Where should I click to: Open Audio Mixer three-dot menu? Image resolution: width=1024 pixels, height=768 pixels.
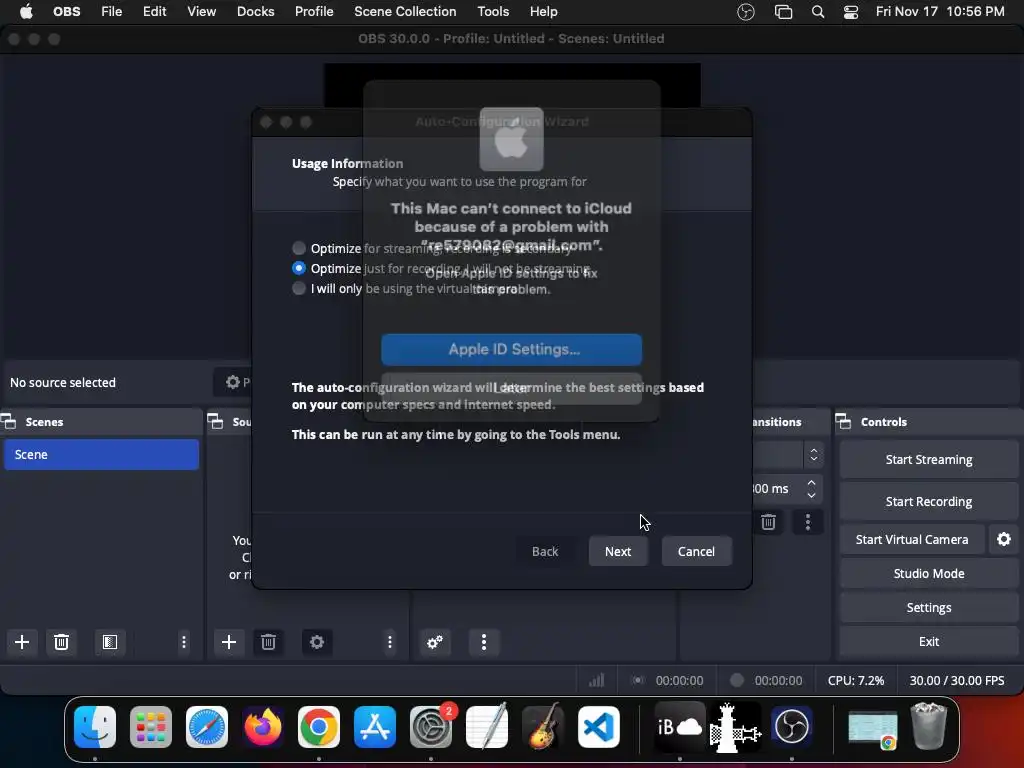[x=484, y=642]
